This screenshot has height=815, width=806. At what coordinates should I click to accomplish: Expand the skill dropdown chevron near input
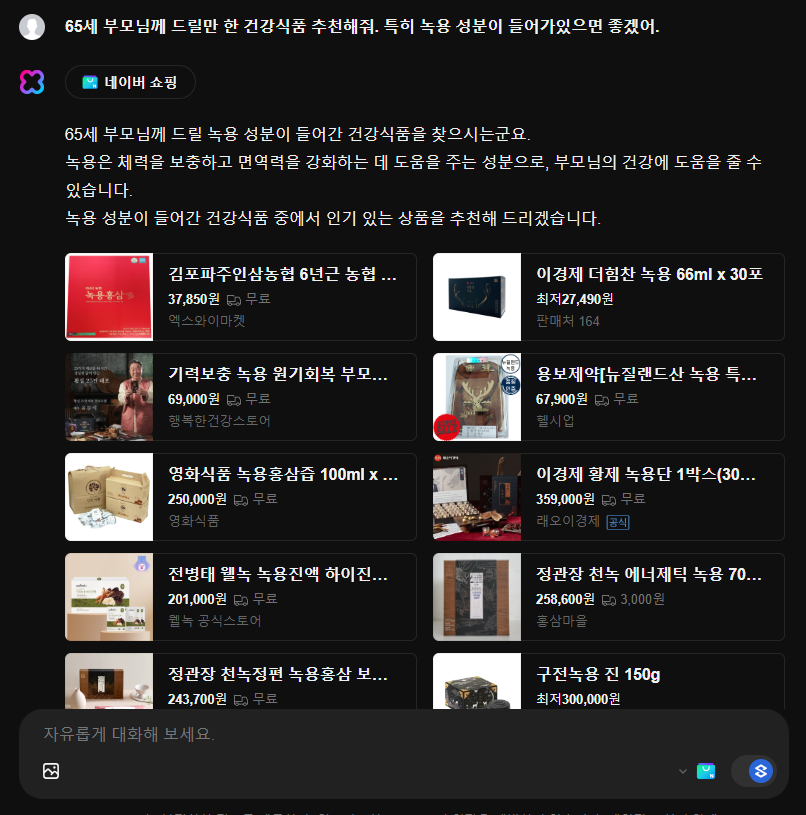point(683,771)
